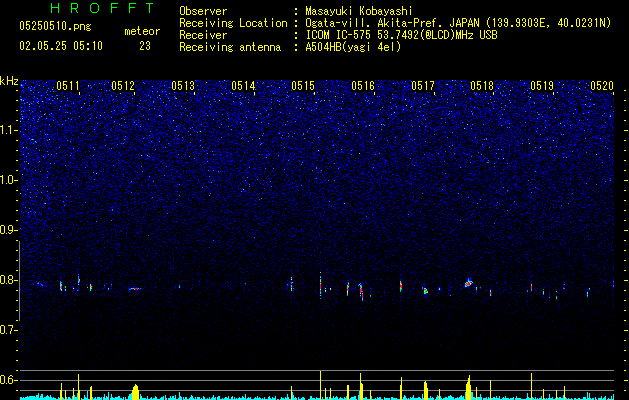Click the 0.8 kHz frequency label
This screenshot has width=629, height=400.
pos(8,280)
